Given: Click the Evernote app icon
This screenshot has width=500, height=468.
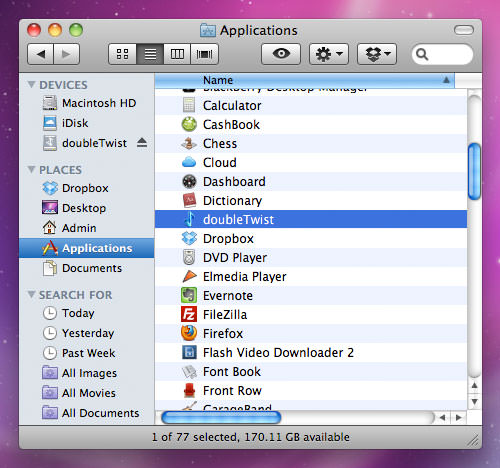Looking at the screenshot, I should 189,295.
